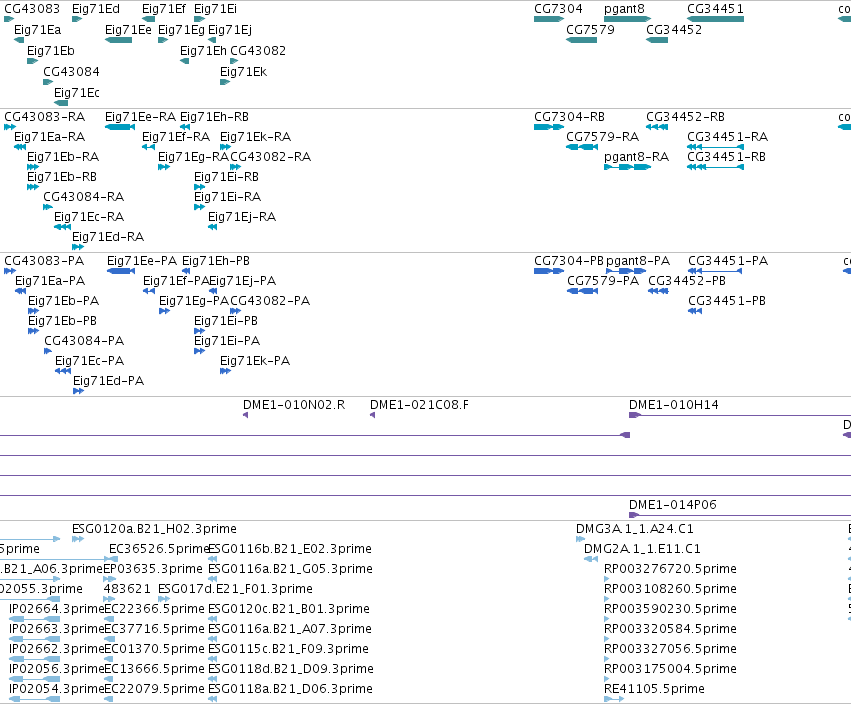Click the Eig71Ea gene label
Image resolution: width=851 pixels, height=704 pixels.
tap(37, 30)
